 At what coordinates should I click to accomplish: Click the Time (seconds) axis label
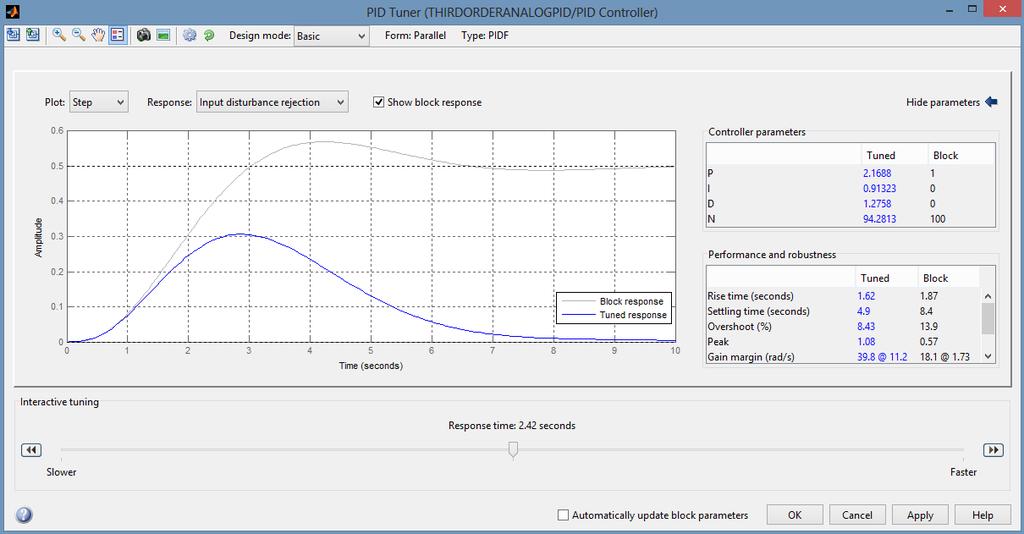coord(371,366)
